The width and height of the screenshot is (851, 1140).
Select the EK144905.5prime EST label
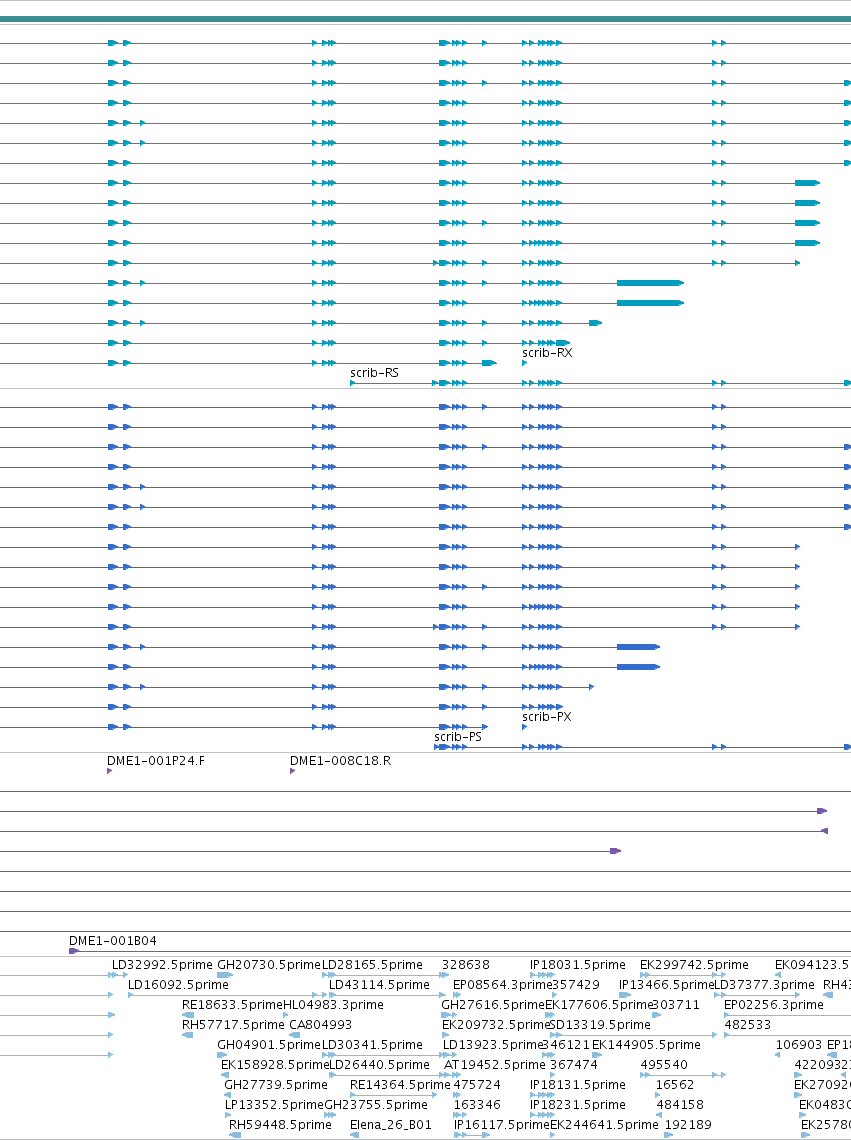[x=646, y=1045]
